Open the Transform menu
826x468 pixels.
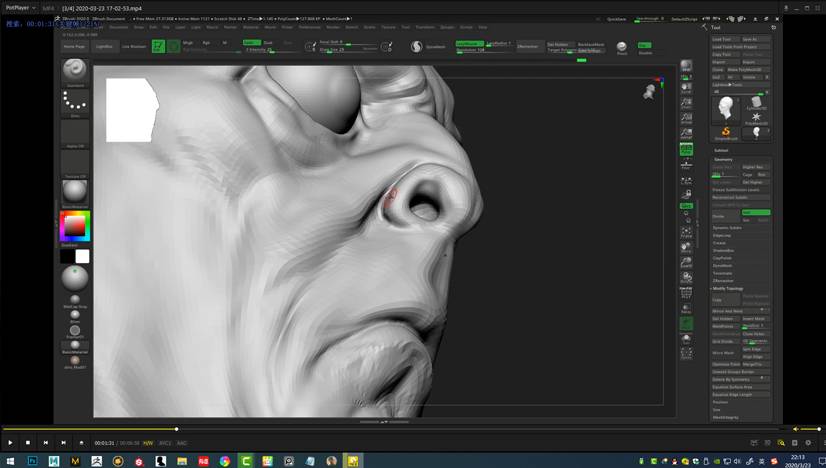coord(425,27)
